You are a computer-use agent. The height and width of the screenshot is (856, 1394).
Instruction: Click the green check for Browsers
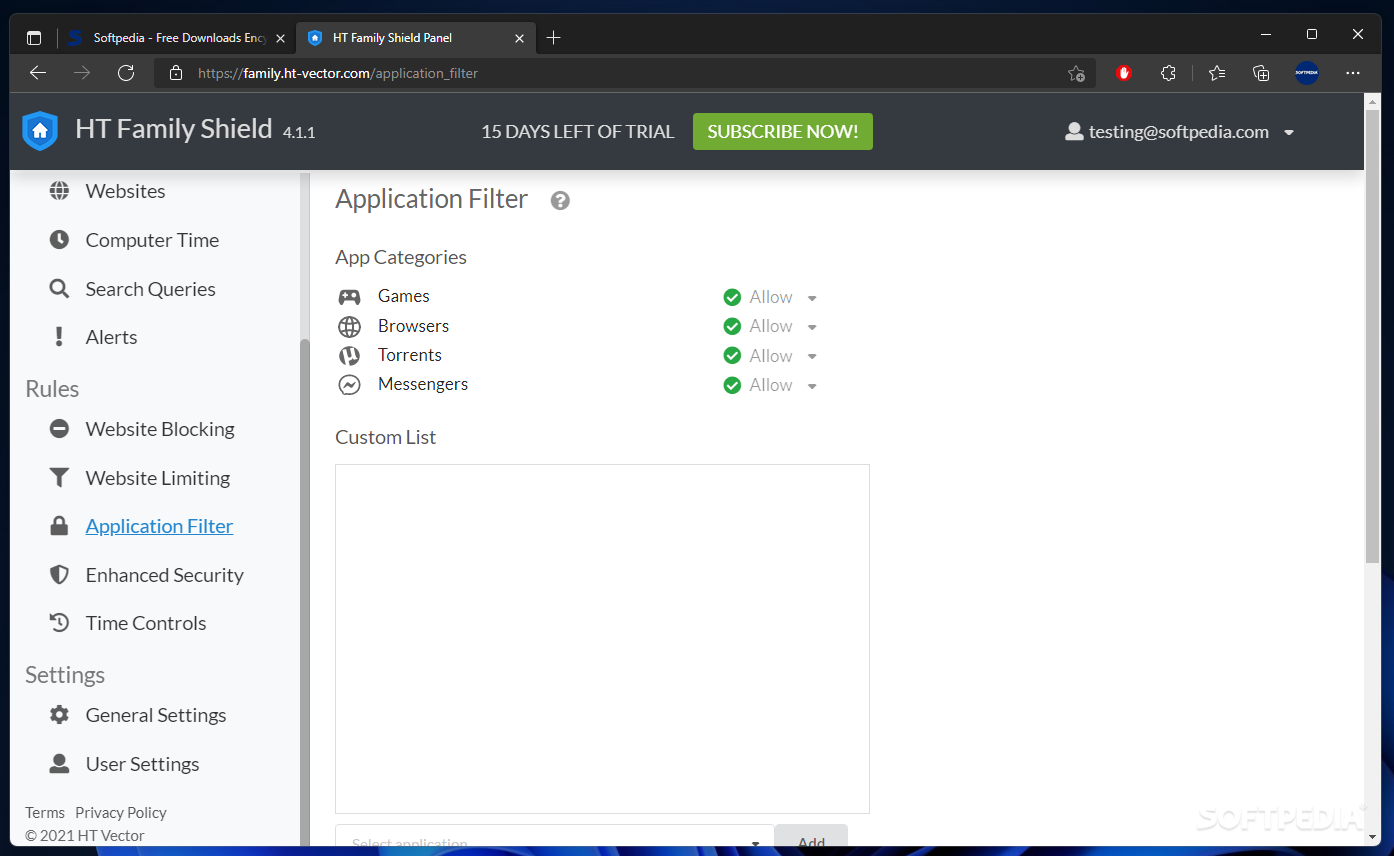tap(732, 326)
